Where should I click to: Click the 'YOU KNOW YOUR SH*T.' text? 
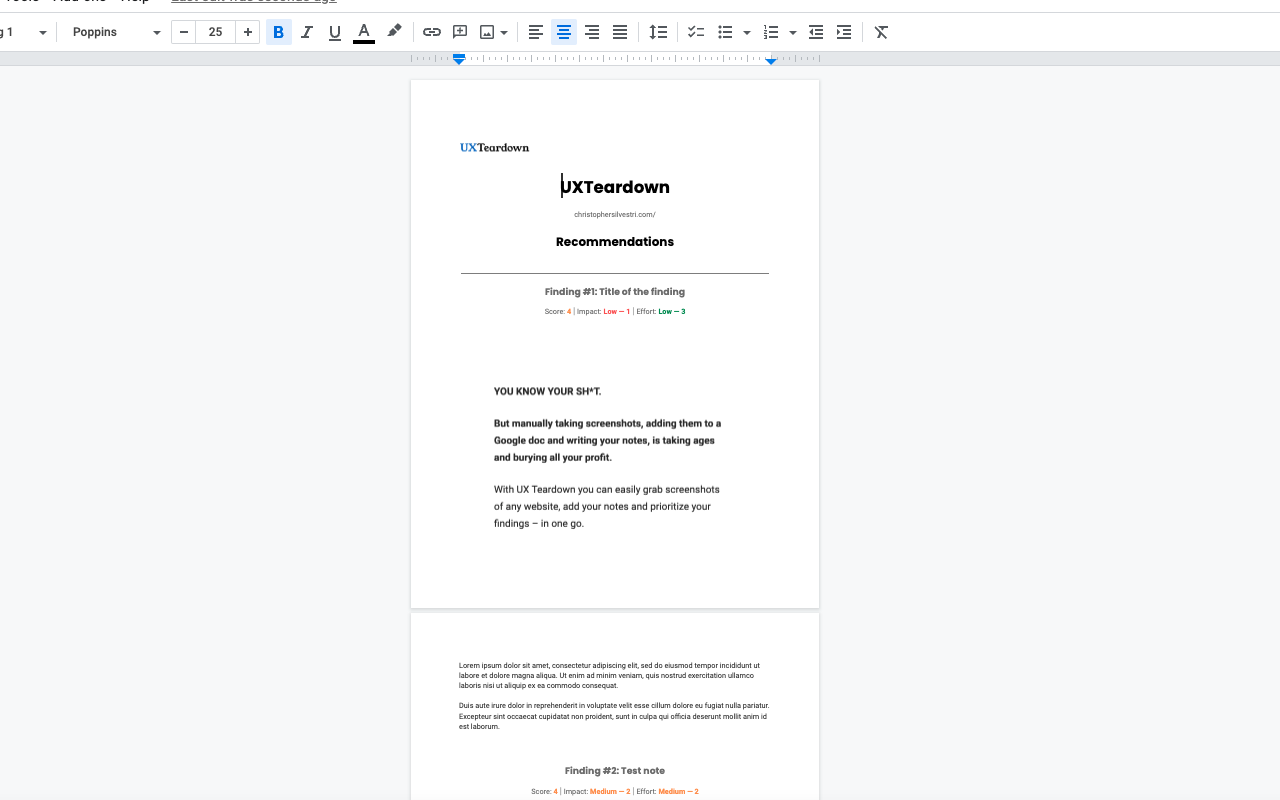pyautogui.click(x=547, y=391)
